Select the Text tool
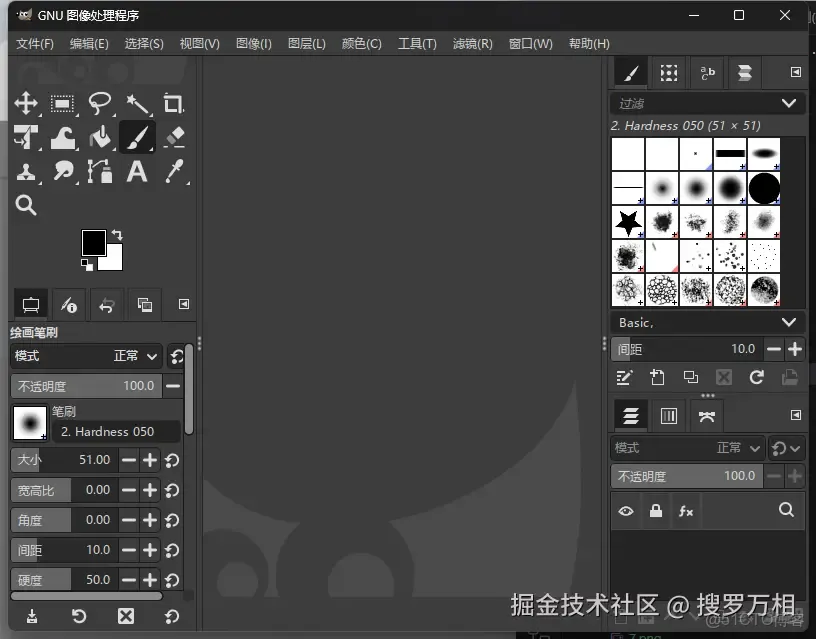The height and width of the screenshot is (639, 816). (x=137, y=172)
